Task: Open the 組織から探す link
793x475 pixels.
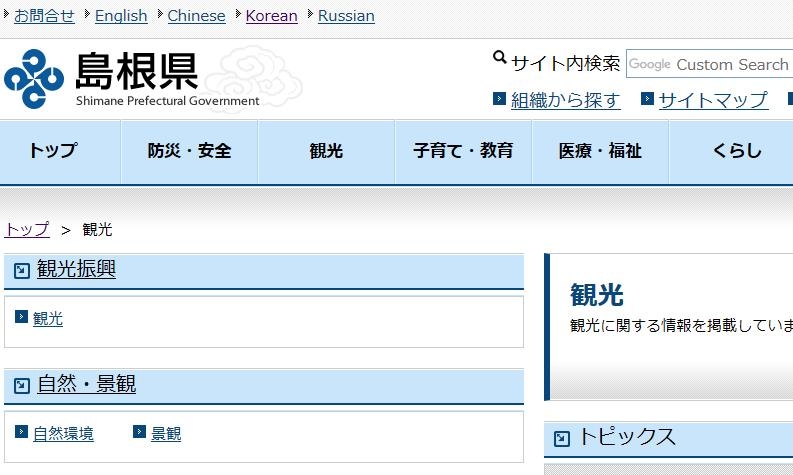Action: click(565, 100)
